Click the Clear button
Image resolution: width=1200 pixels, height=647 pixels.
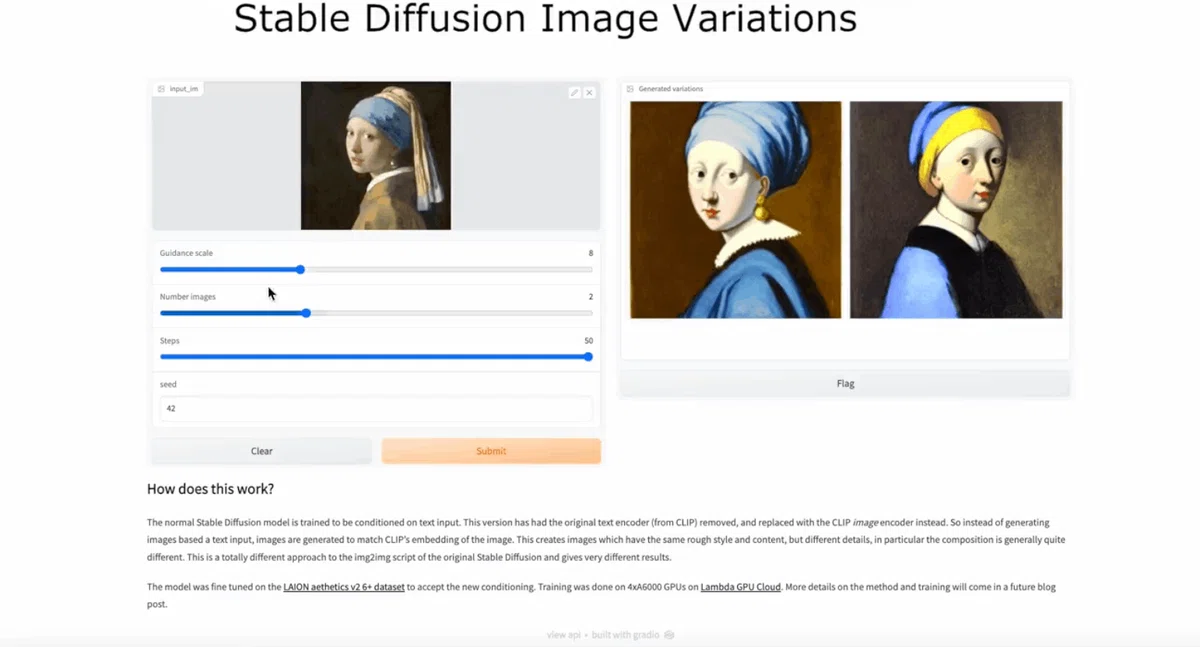261,451
